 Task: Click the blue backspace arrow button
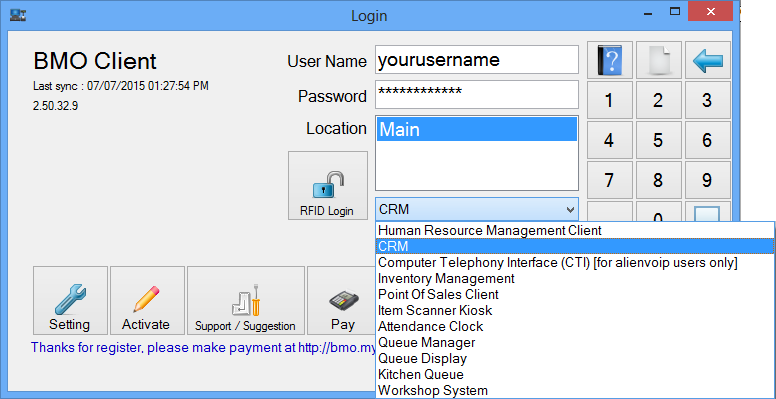tap(708, 60)
